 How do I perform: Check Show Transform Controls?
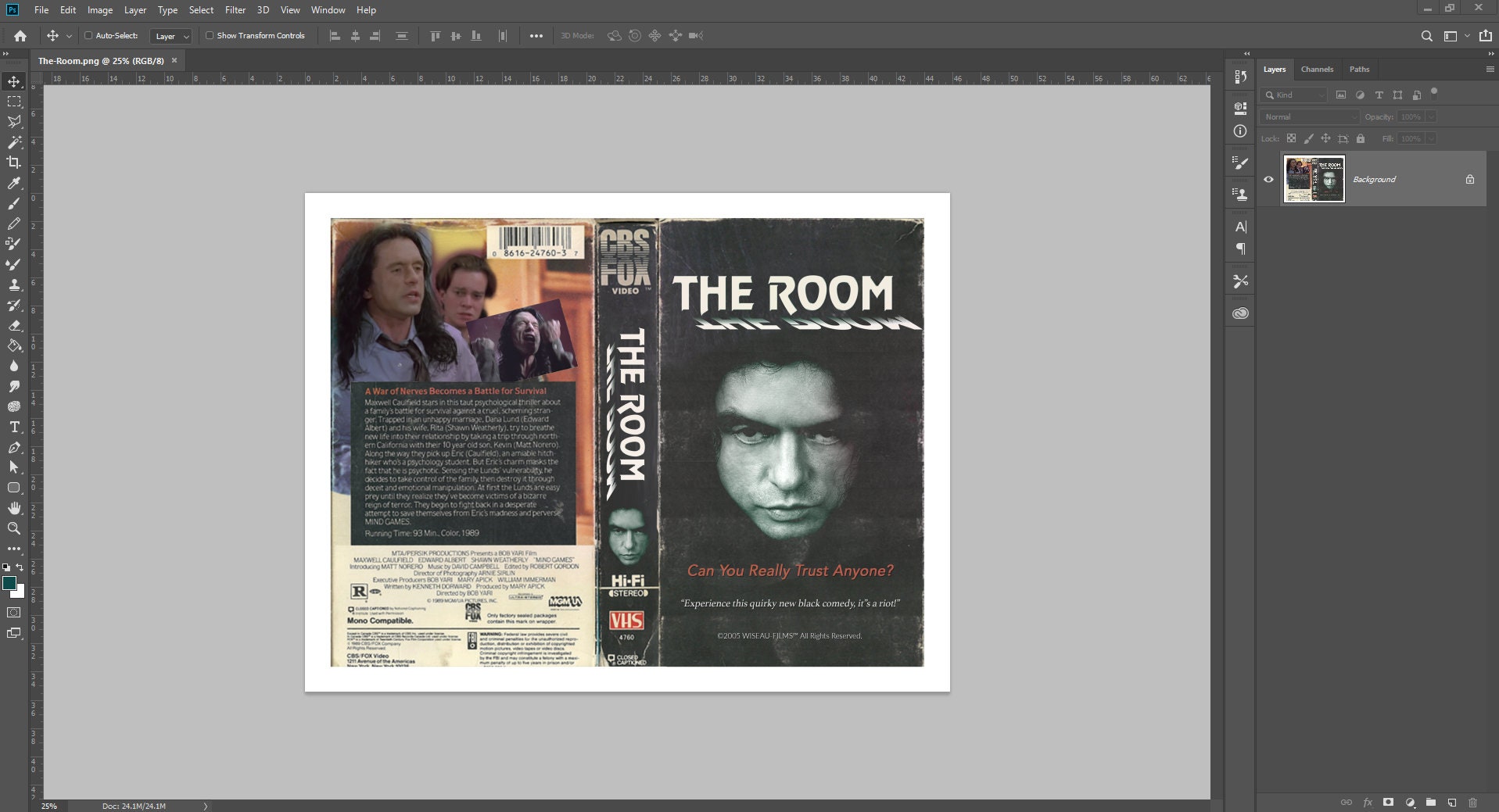pyautogui.click(x=210, y=35)
